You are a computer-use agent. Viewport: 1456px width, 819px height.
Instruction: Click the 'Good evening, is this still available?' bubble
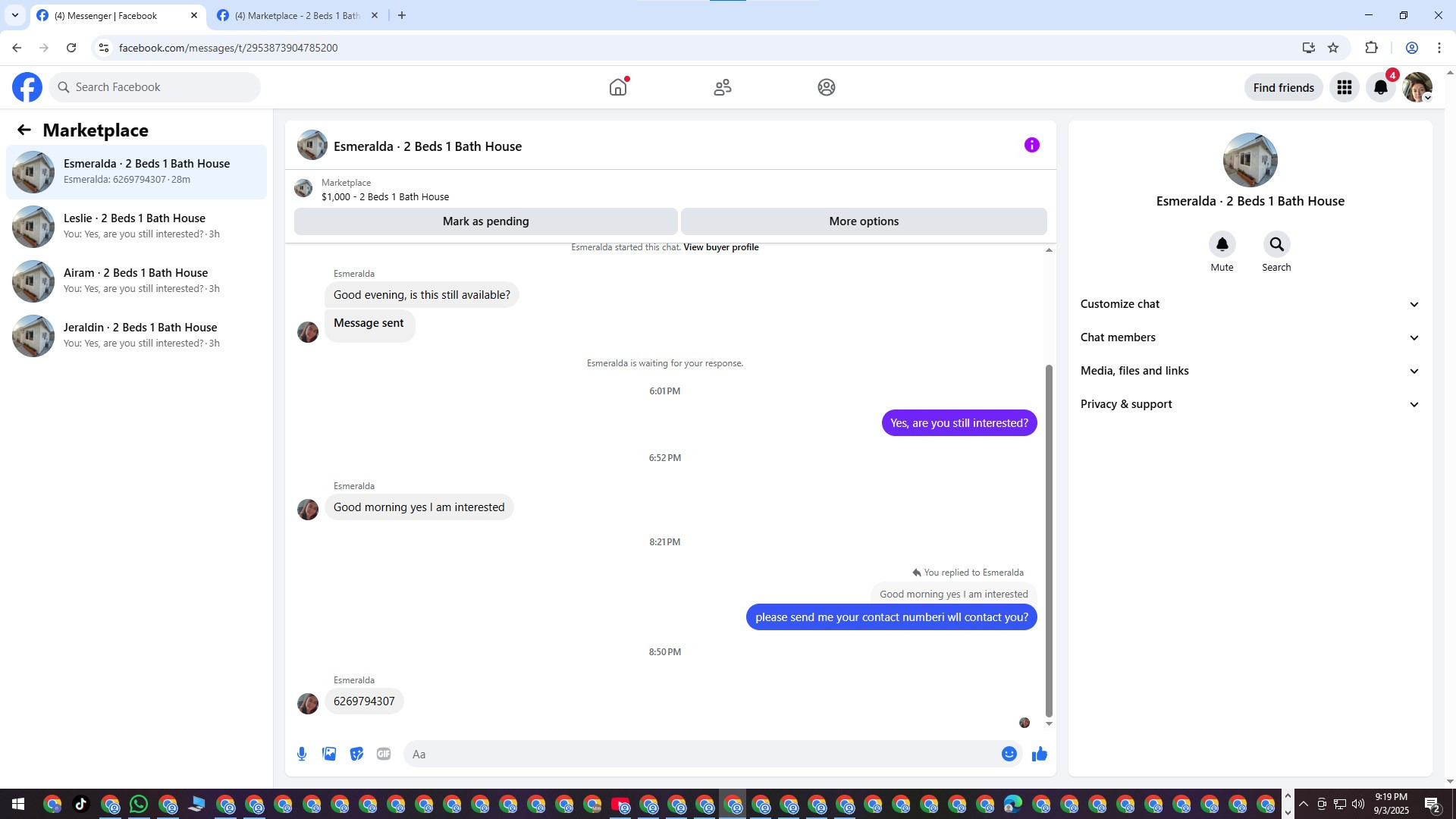tap(422, 295)
